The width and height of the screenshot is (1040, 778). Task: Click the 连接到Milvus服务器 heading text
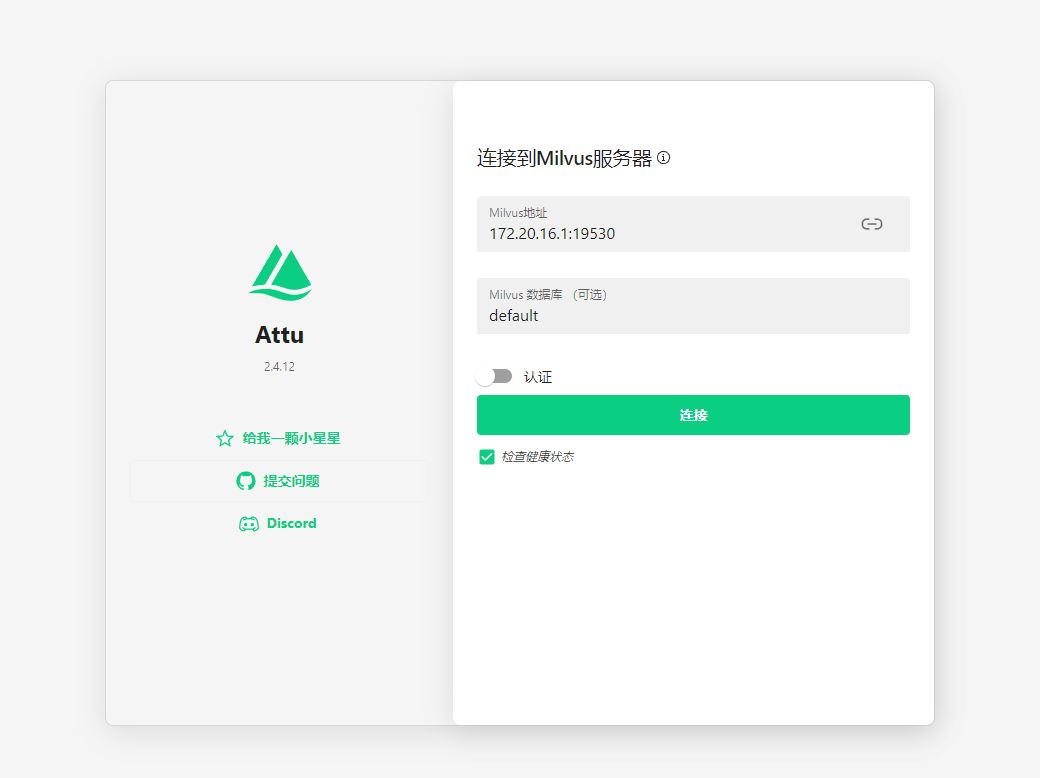point(564,158)
